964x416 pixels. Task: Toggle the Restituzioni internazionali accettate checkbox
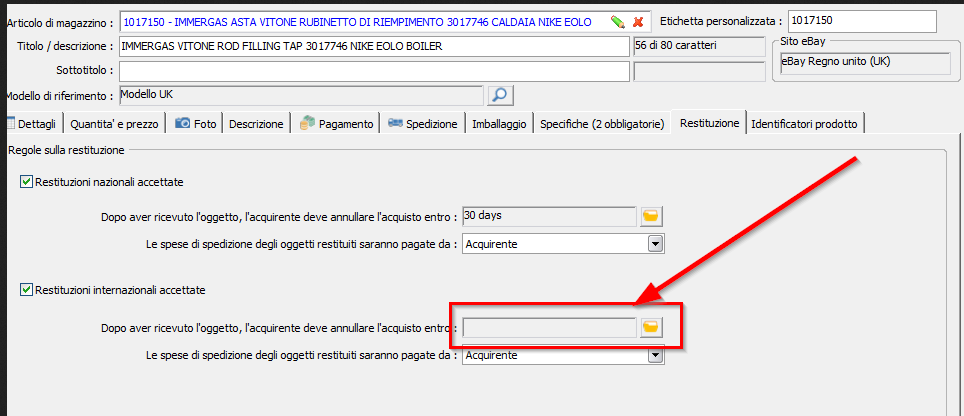[x=26, y=289]
